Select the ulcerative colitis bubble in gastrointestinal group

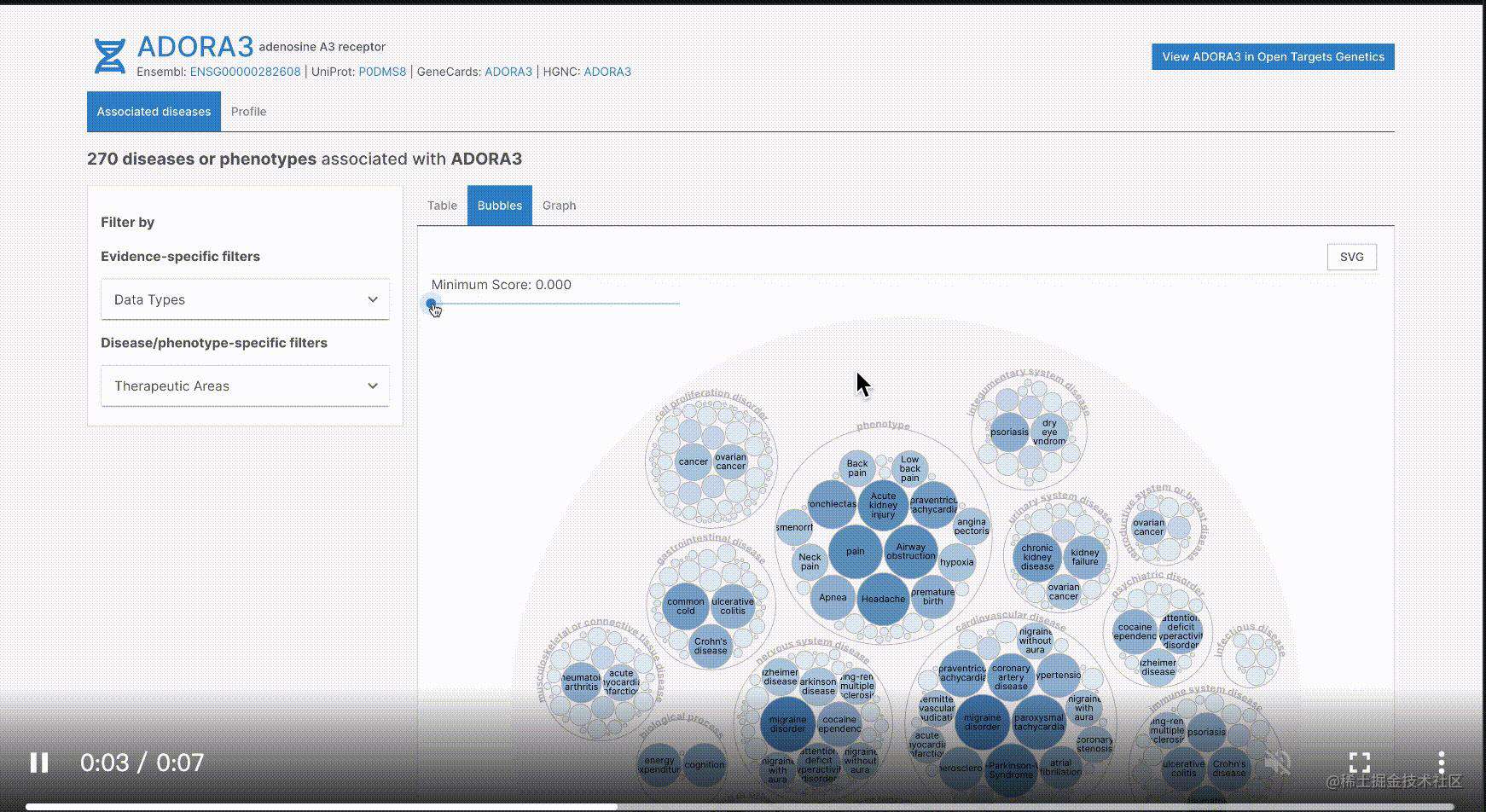(x=733, y=606)
